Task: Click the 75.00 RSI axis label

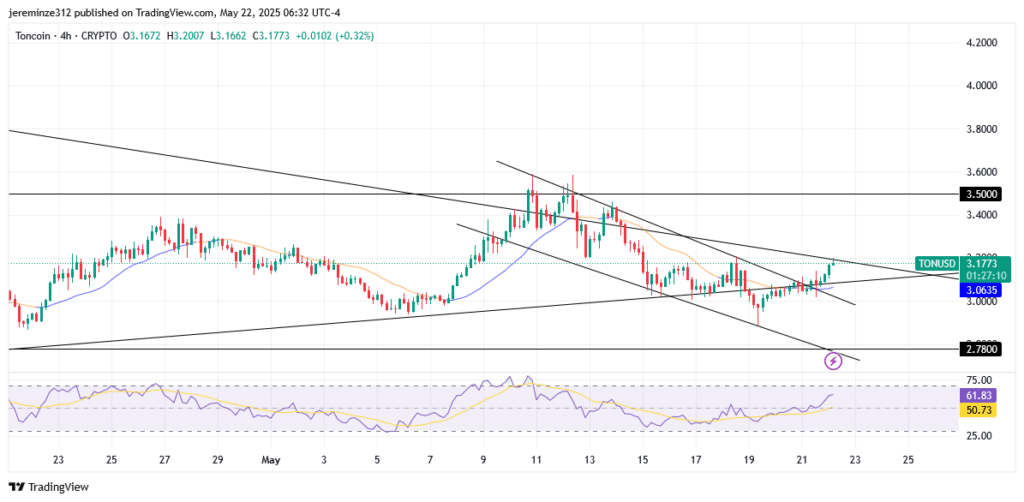Action: pyautogui.click(x=979, y=380)
